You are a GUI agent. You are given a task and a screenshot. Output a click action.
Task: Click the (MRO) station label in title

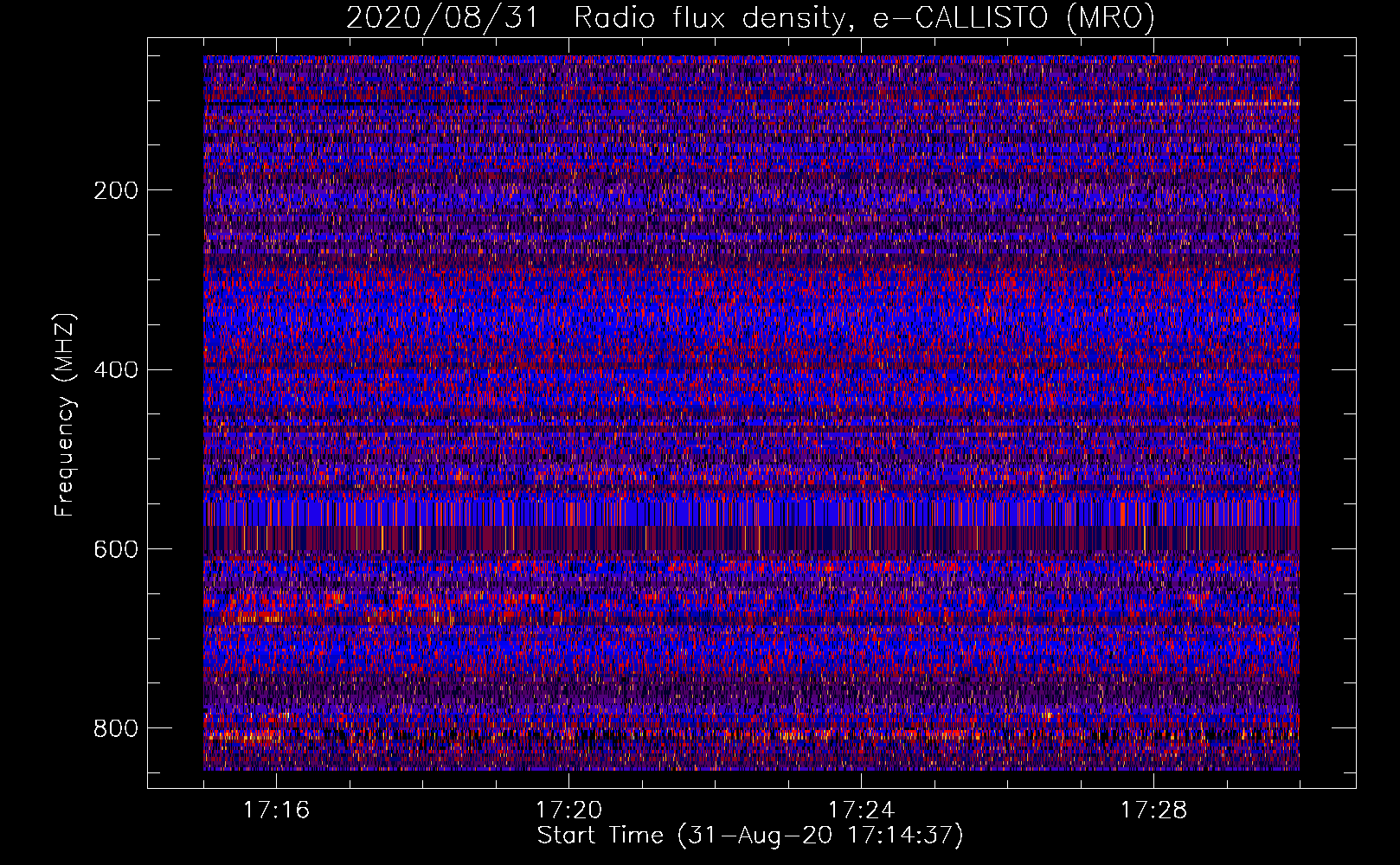click(x=1110, y=18)
